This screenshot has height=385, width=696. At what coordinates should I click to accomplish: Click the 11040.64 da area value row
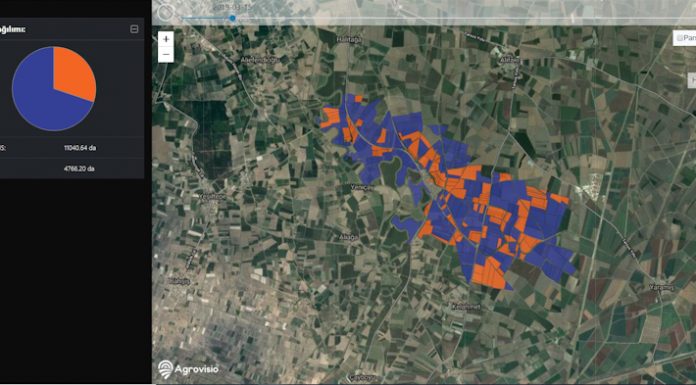pyautogui.click(x=71, y=148)
